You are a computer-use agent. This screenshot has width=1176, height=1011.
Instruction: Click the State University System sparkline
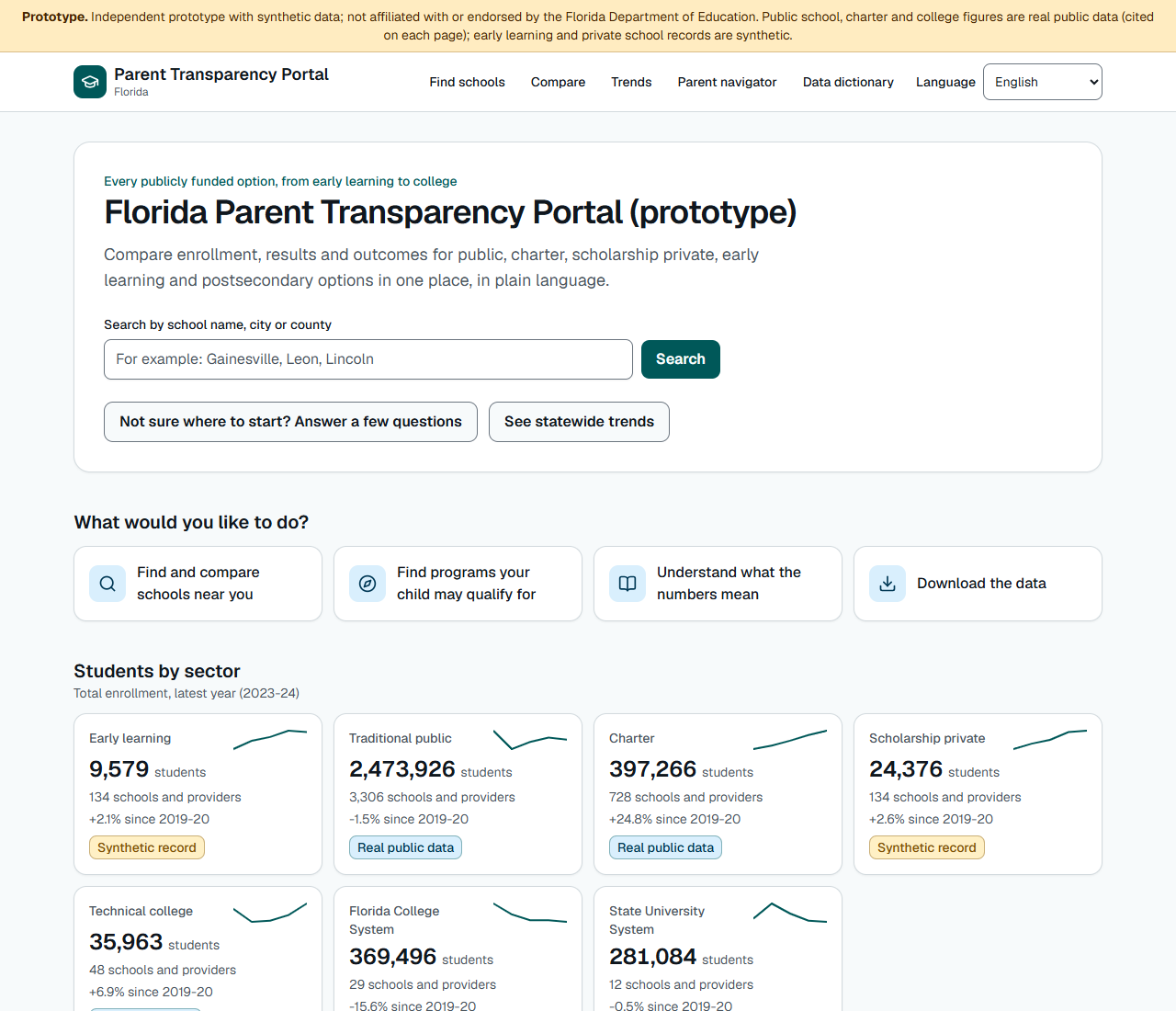point(790,913)
